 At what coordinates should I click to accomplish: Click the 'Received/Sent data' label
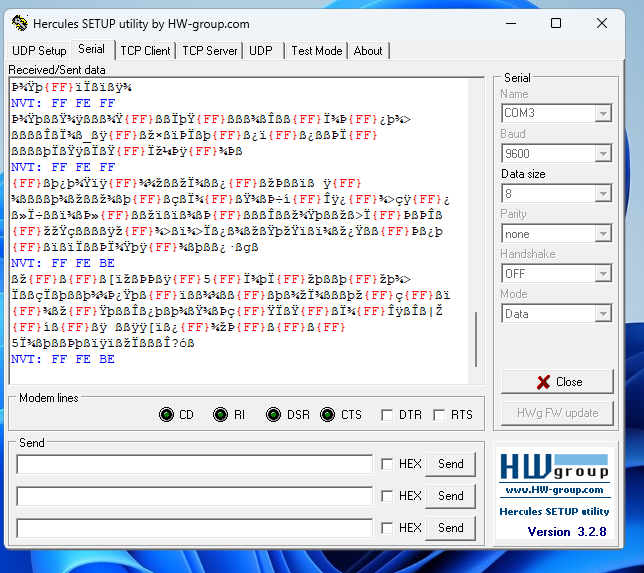57,70
